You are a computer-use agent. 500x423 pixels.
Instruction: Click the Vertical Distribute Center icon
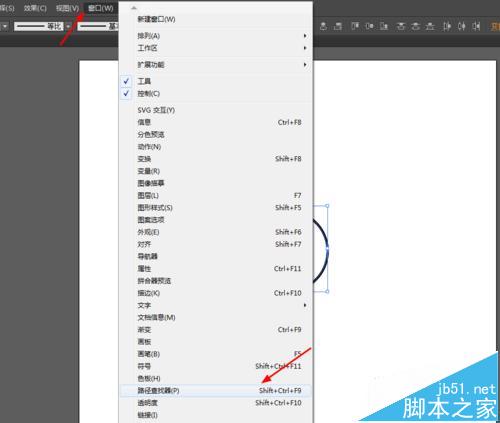click(415, 26)
